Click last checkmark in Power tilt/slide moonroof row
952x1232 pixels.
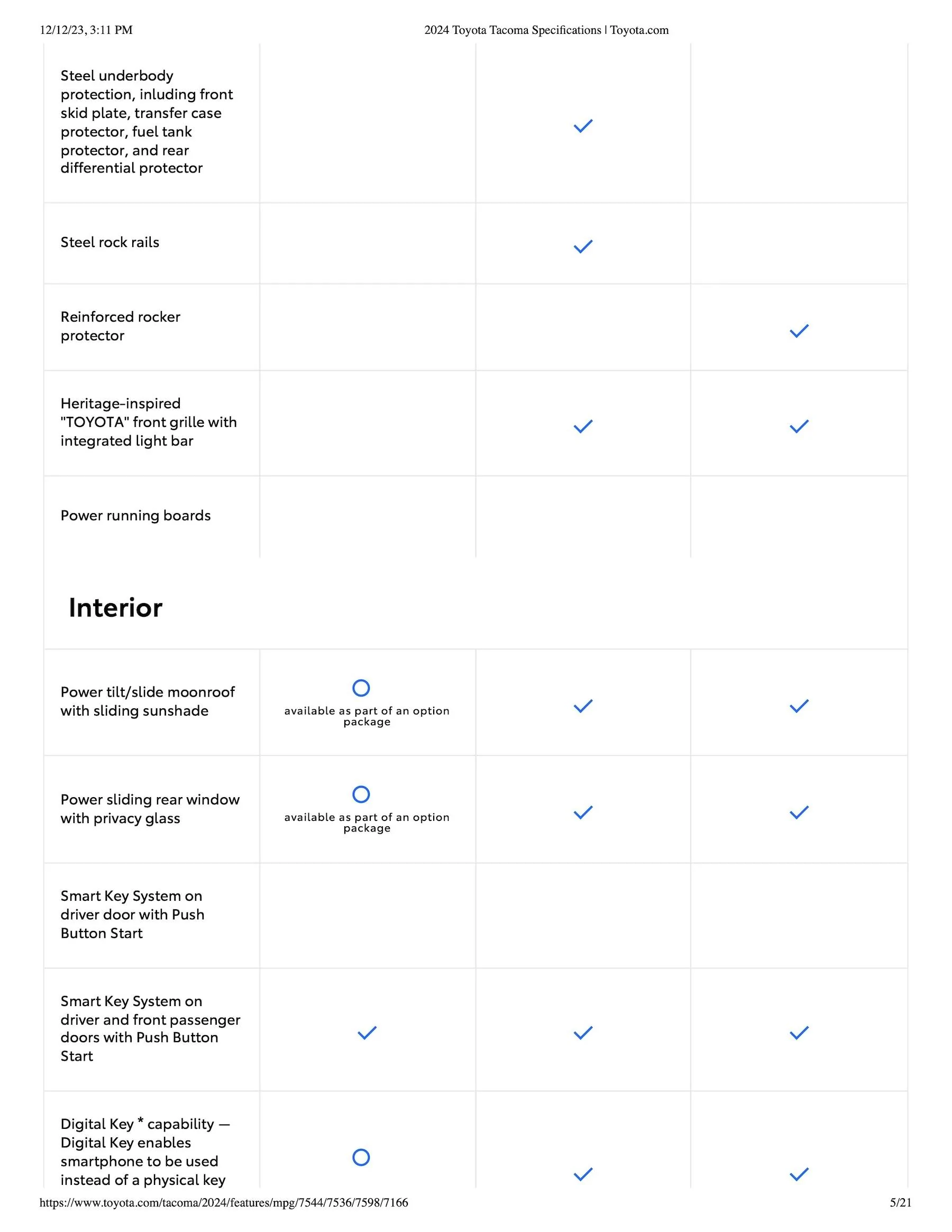(799, 706)
